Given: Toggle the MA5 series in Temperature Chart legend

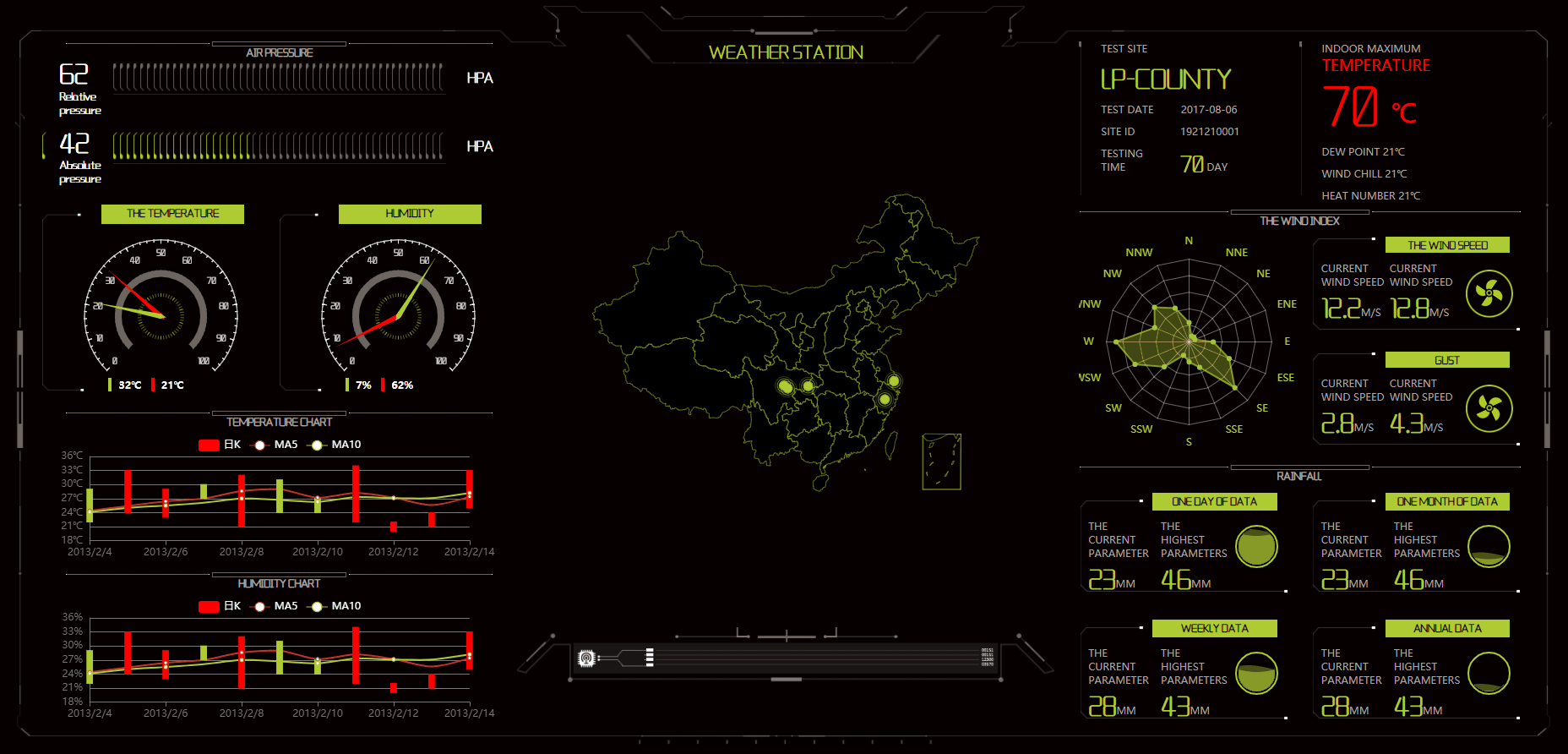Looking at the screenshot, I should click(275, 445).
